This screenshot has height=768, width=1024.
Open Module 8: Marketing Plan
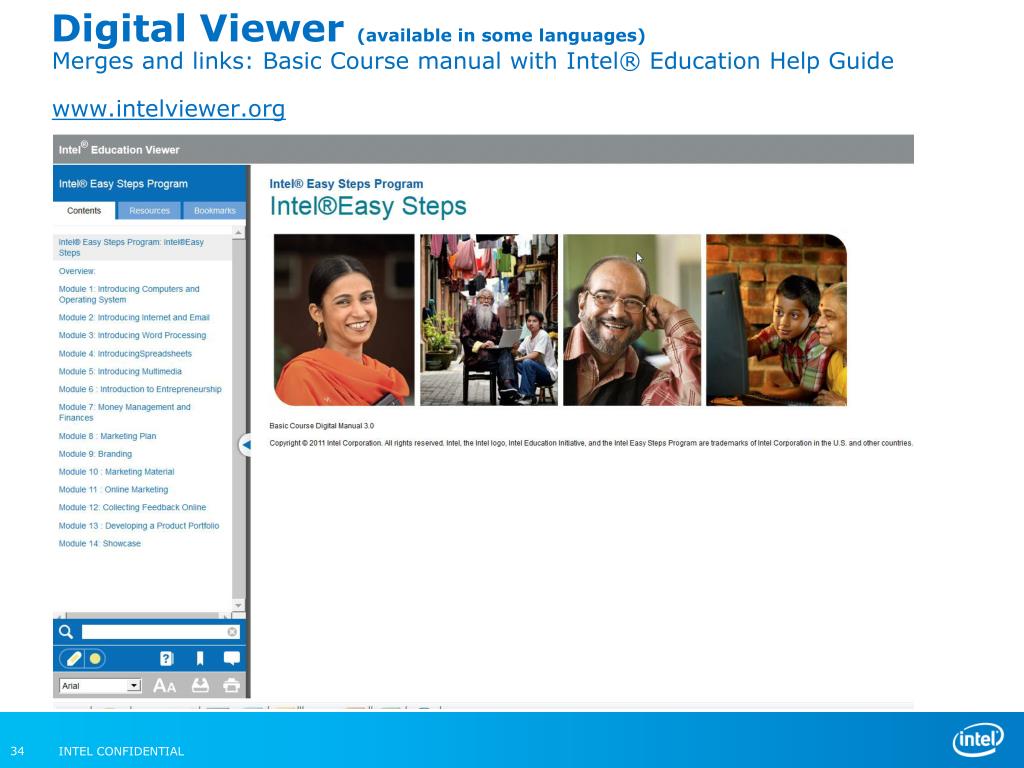[107, 436]
